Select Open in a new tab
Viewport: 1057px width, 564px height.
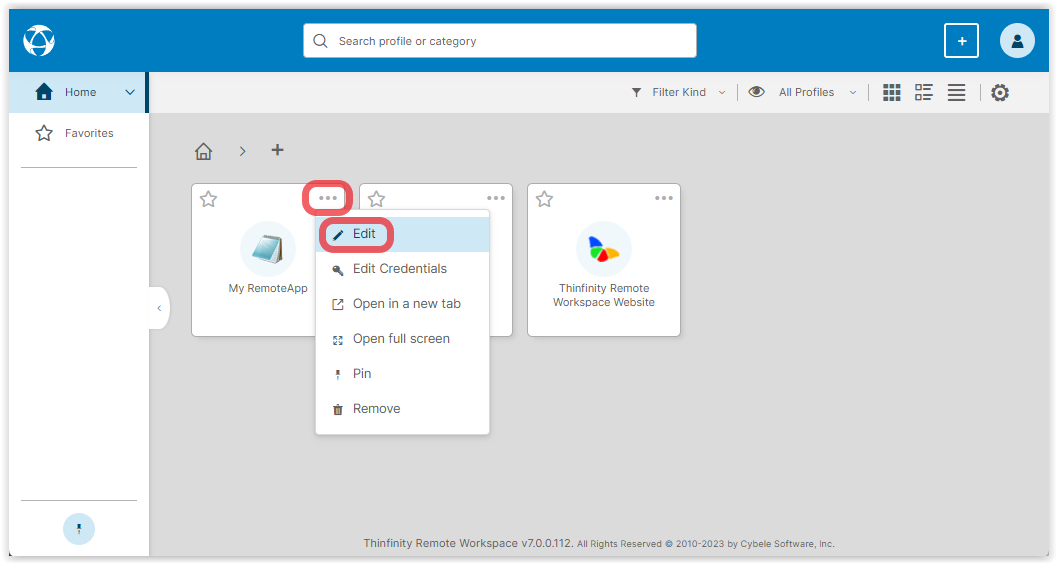click(x=402, y=304)
